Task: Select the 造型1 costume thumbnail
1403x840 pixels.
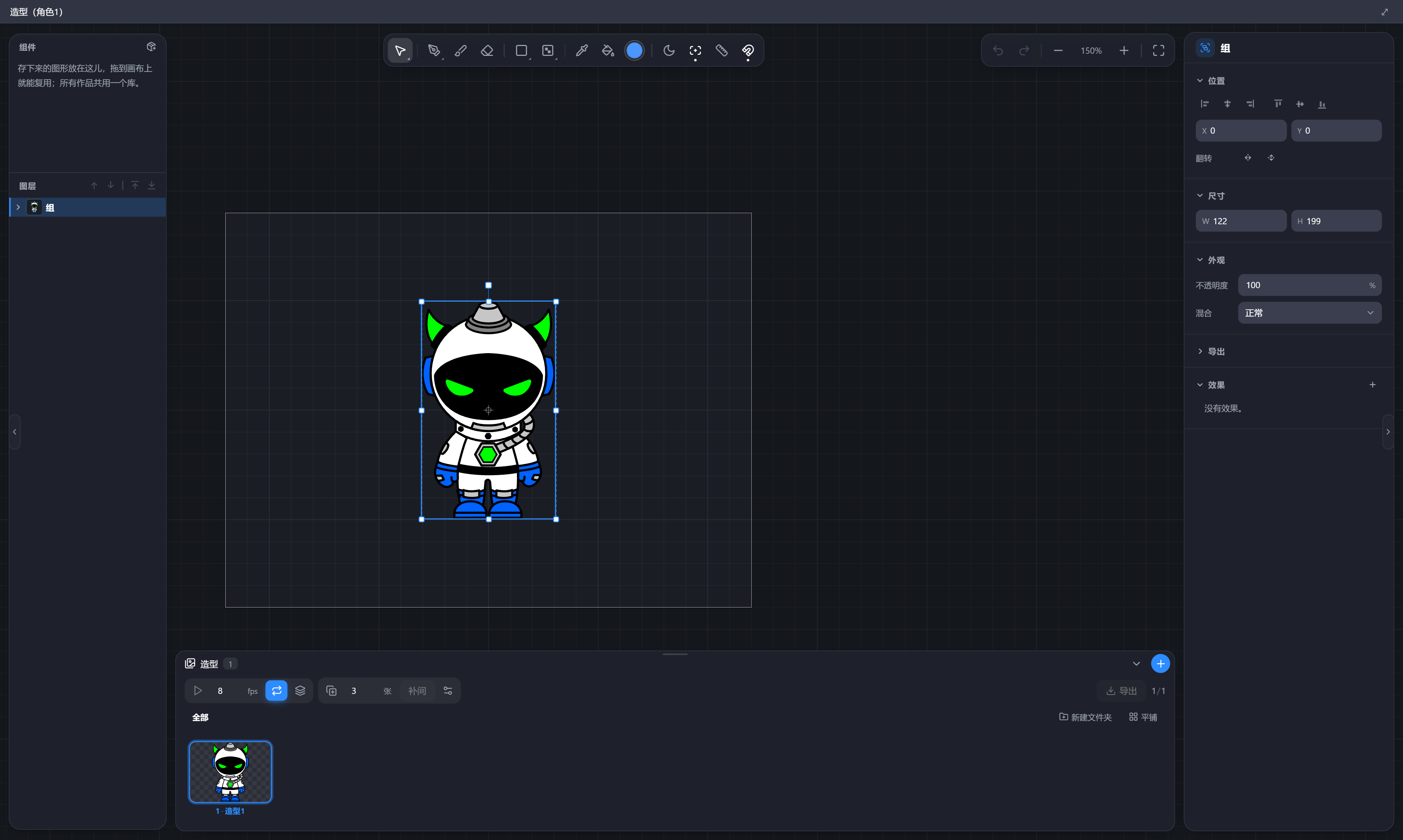Action: (230, 772)
